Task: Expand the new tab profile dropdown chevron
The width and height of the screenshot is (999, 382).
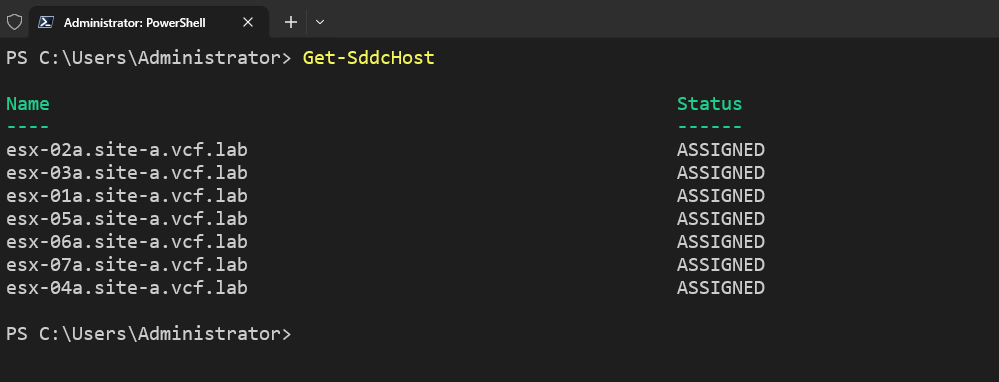Action: pos(320,22)
